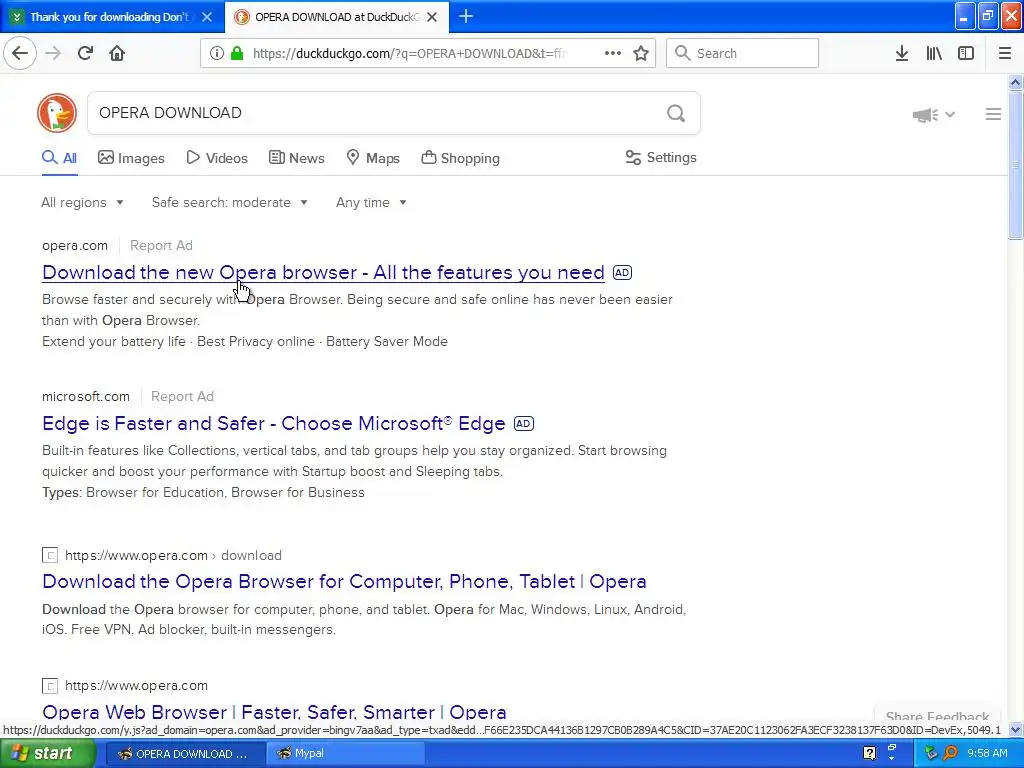Image resolution: width=1024 pixels, height=768 pixels.
Task: Open a new tab with plus
Action: click(x=466, y=16)
